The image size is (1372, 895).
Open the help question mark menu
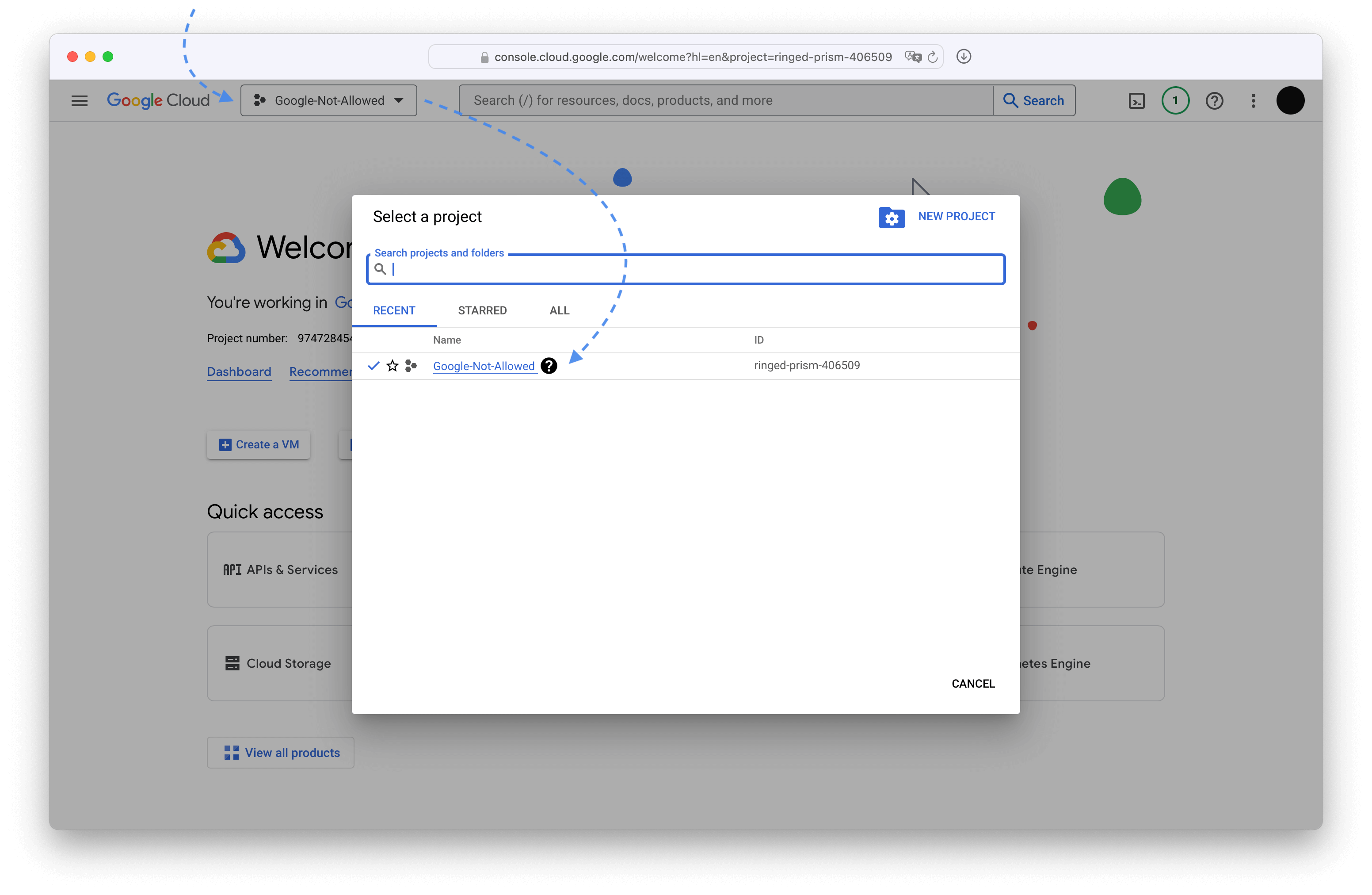point(1214,101)
